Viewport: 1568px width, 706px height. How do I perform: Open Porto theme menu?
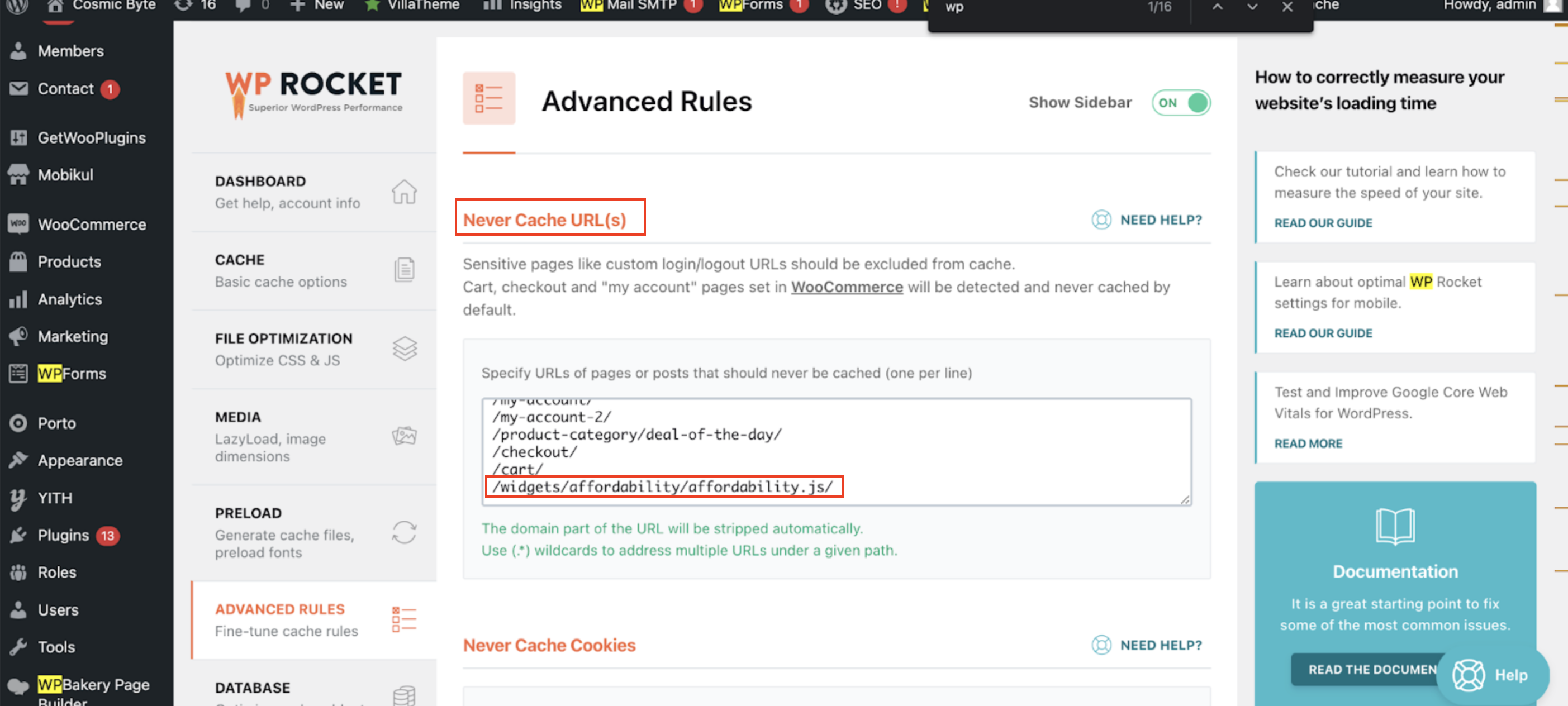(x=56, y=423)
